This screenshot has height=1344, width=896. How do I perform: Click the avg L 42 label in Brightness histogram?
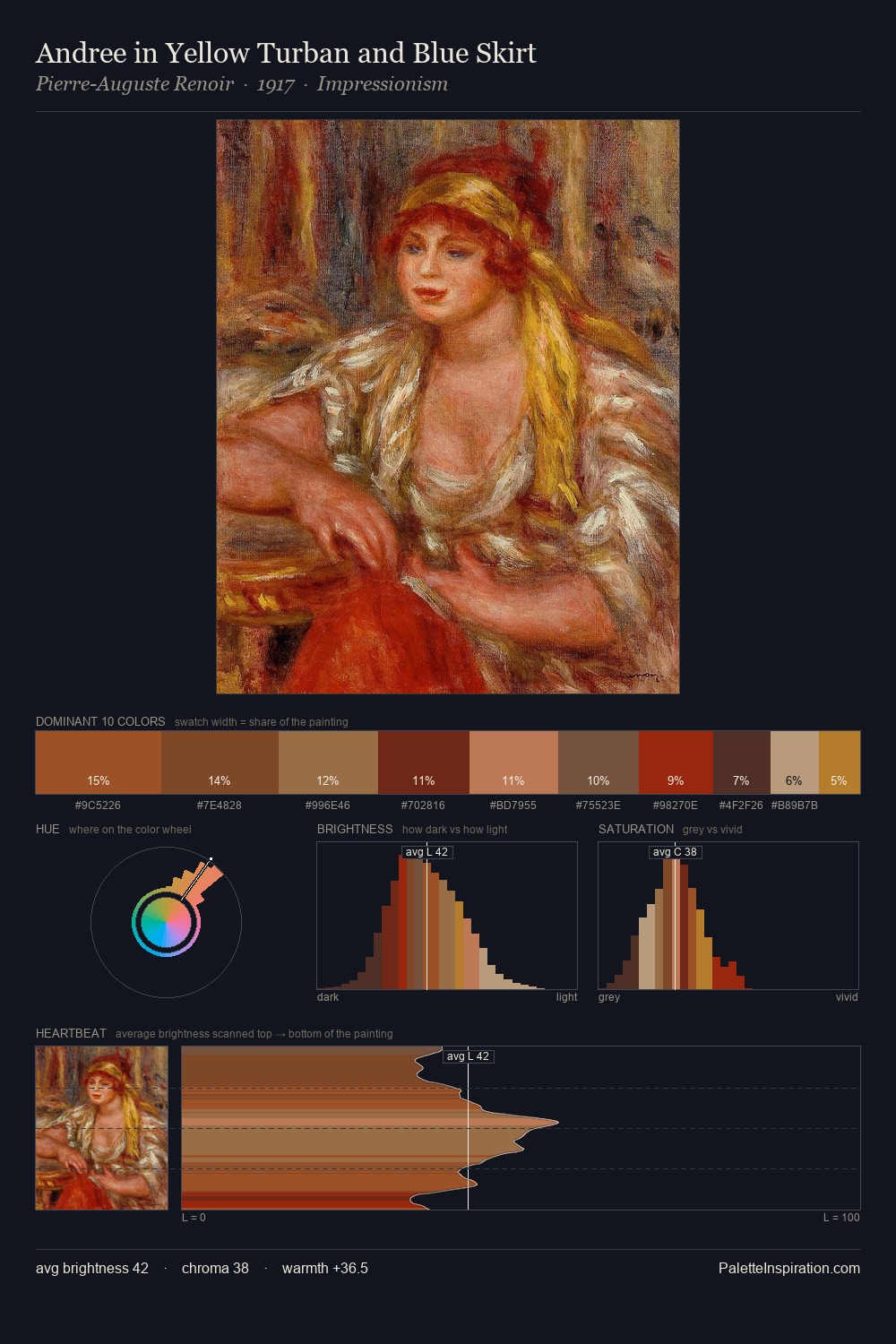[426, 852]
